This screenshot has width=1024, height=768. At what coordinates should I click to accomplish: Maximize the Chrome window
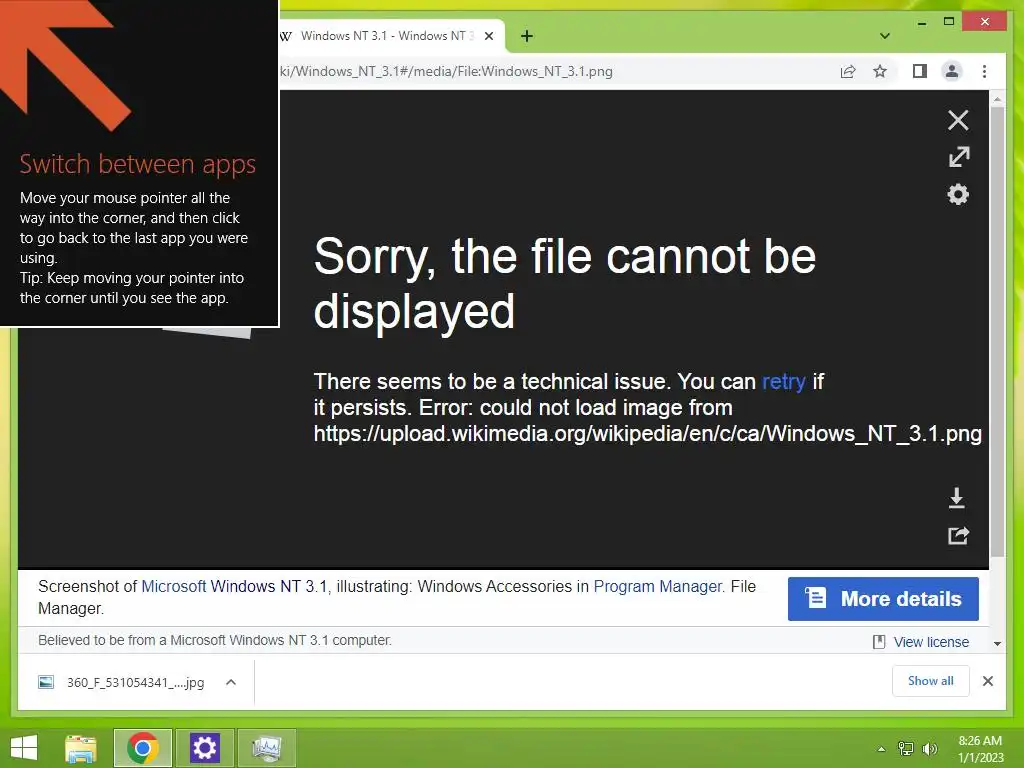(949, 22)
